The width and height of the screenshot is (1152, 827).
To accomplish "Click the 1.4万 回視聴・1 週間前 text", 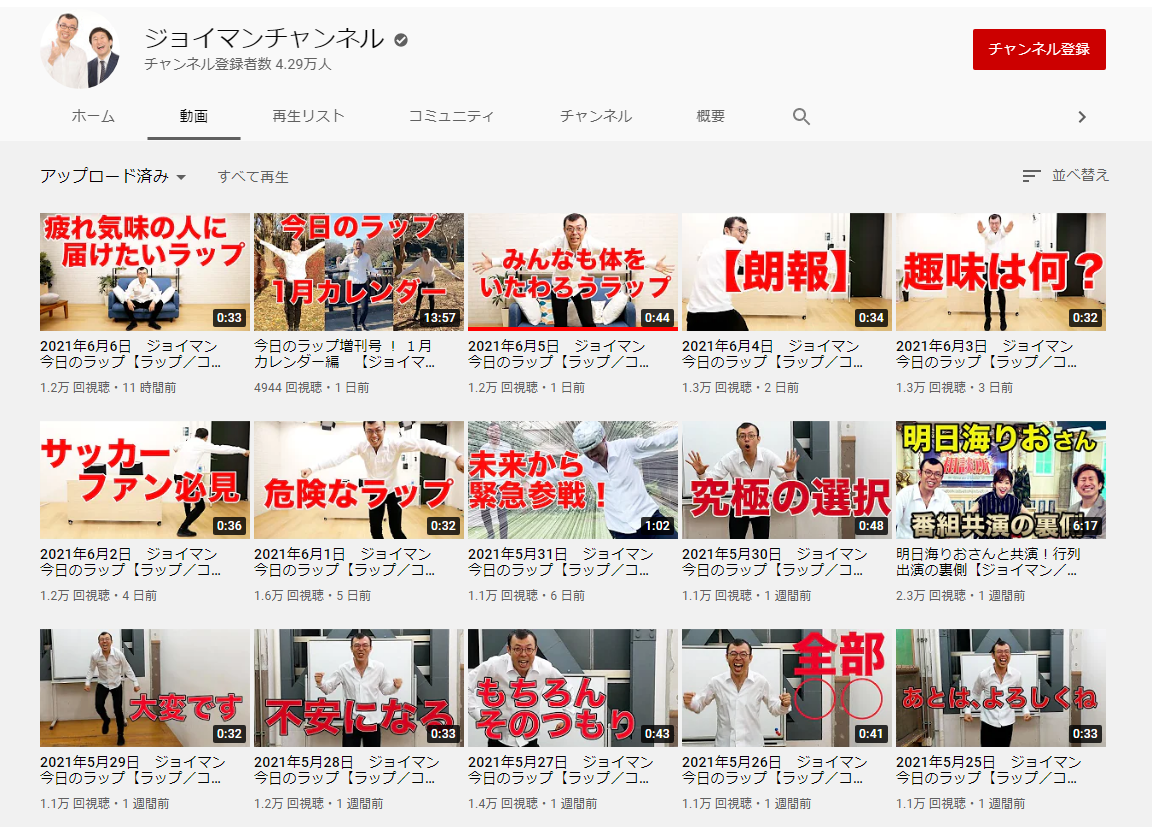I will pyautogui.click(x=533, y=803).
